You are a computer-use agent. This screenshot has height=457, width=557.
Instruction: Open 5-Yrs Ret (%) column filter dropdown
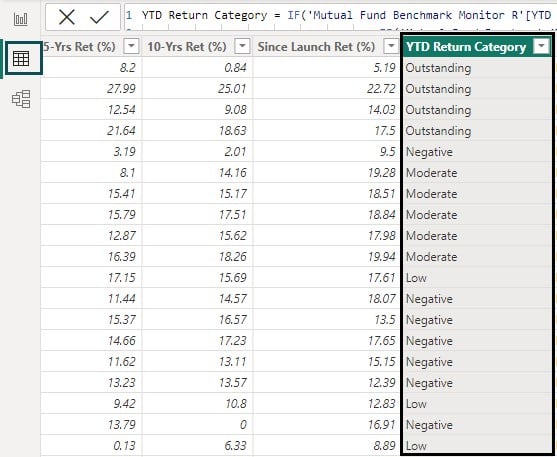click(x=131, y=46)
